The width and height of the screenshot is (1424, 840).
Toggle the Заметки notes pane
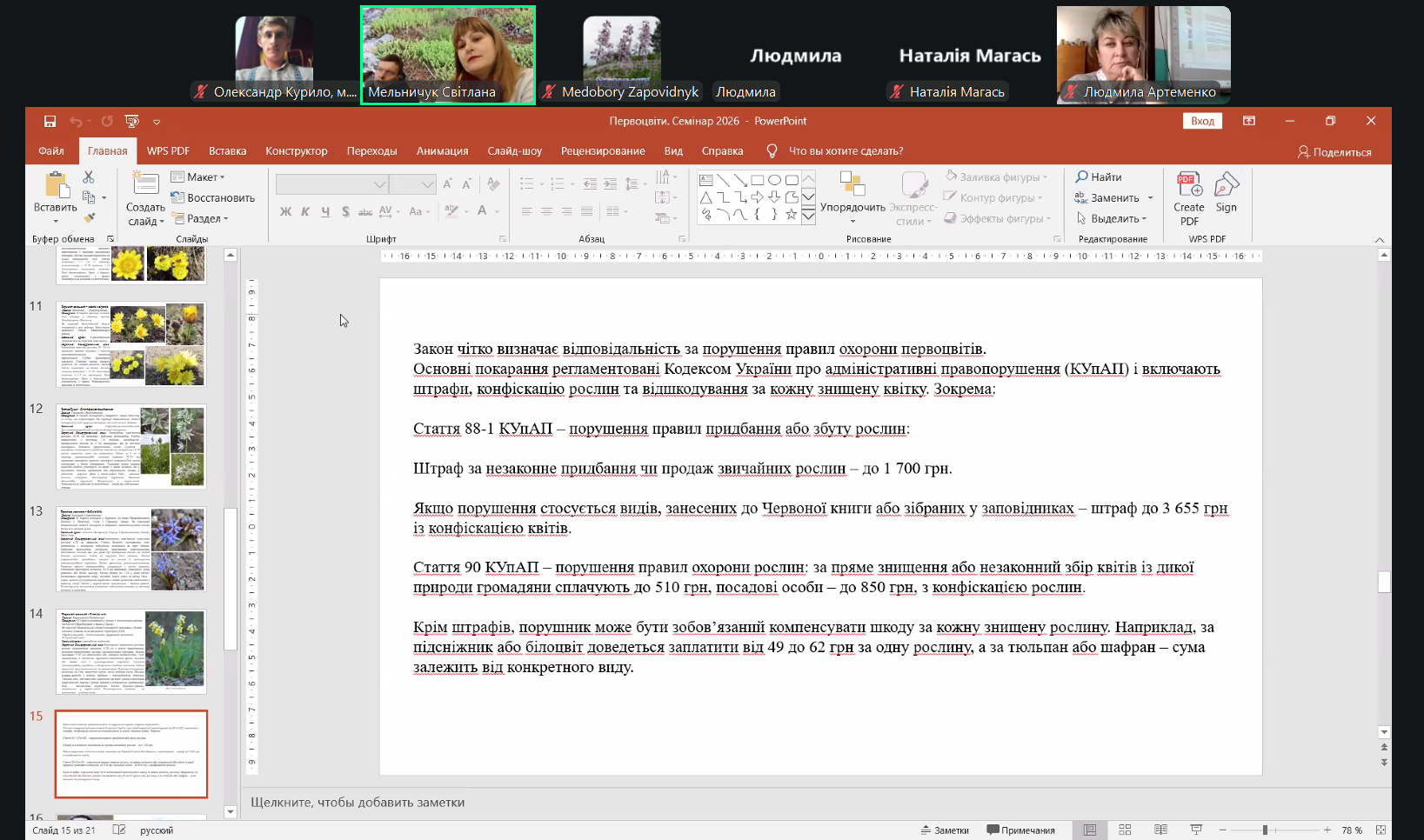[945, 830]
